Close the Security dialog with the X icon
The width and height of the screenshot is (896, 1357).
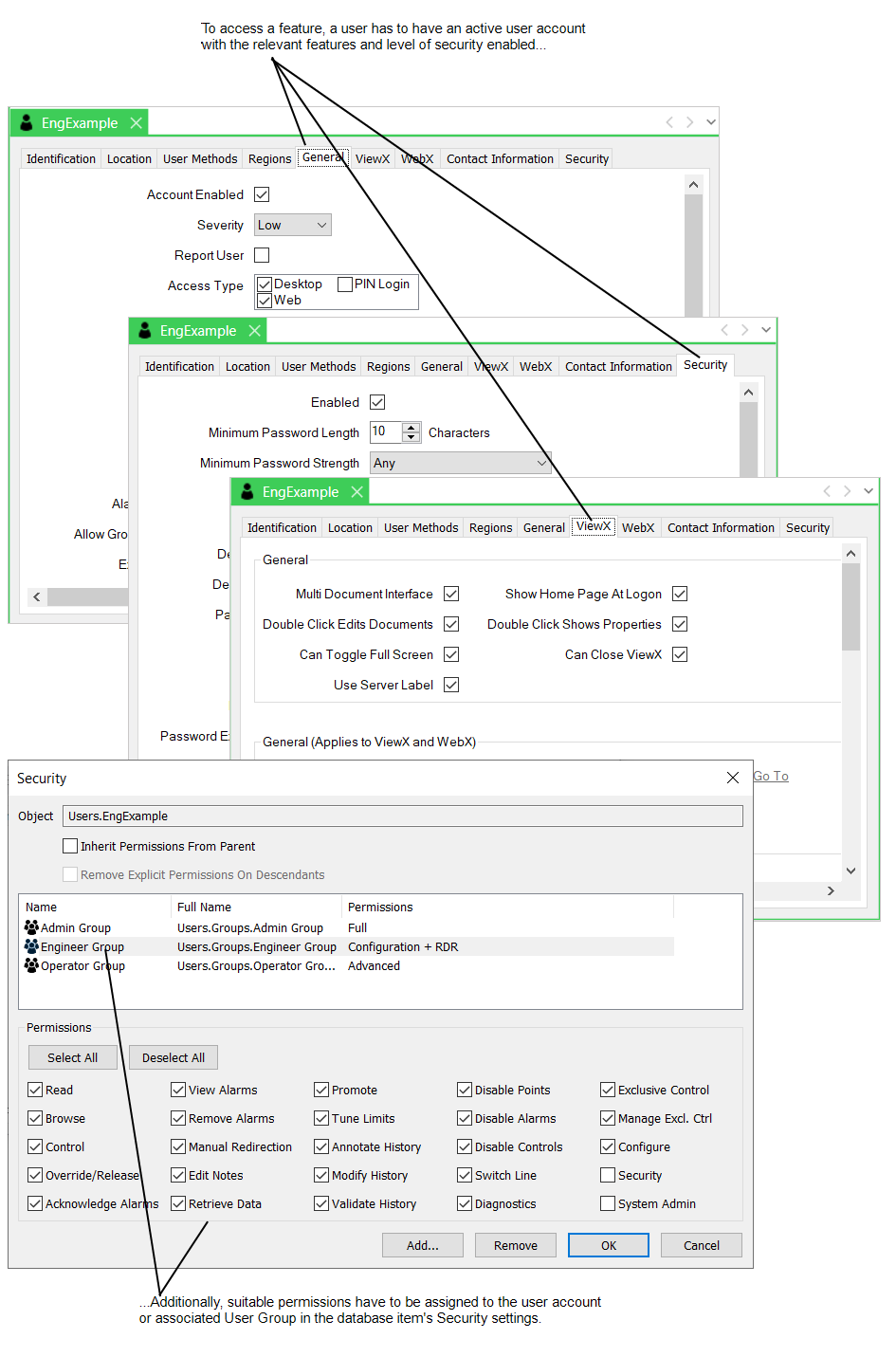pos(732,778)
